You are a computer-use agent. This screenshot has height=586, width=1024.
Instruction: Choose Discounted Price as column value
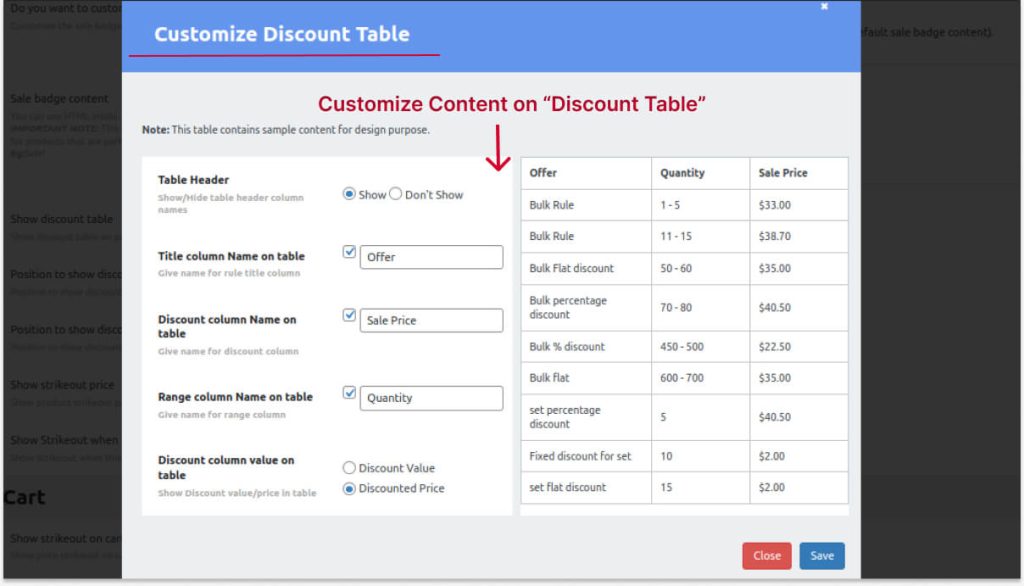(351, 488)
